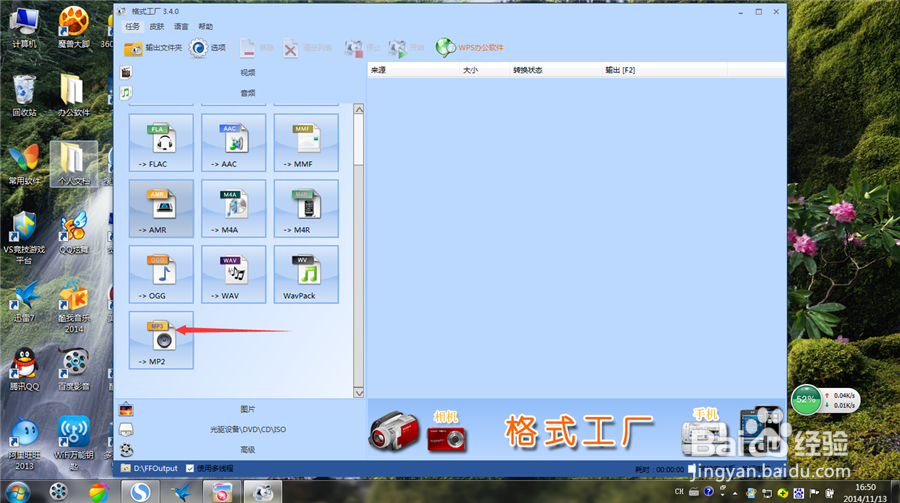Click the 52% green floating widget
The height and width of the screenshot is (503, 900).
pos(806,400)
